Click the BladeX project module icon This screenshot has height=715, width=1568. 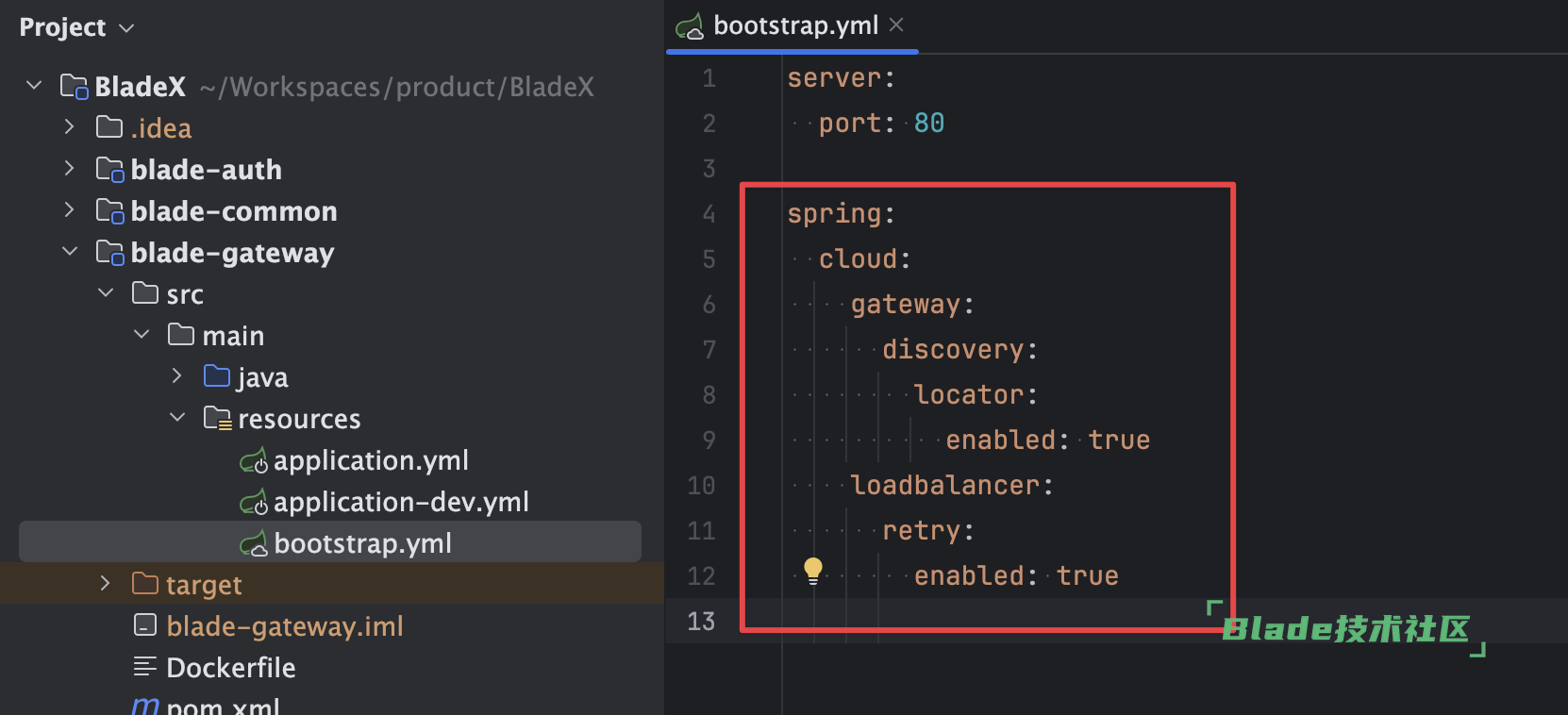coord(75,87)
